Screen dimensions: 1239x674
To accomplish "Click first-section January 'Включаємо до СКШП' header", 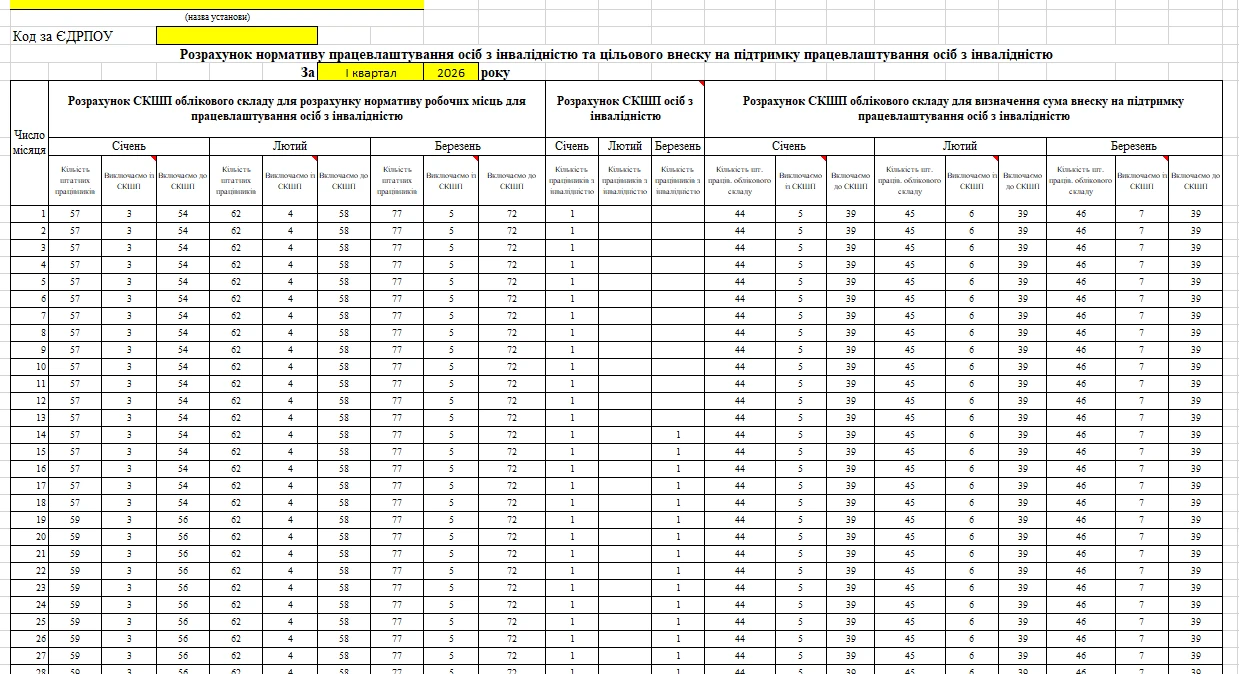I will tap(183, 180).
